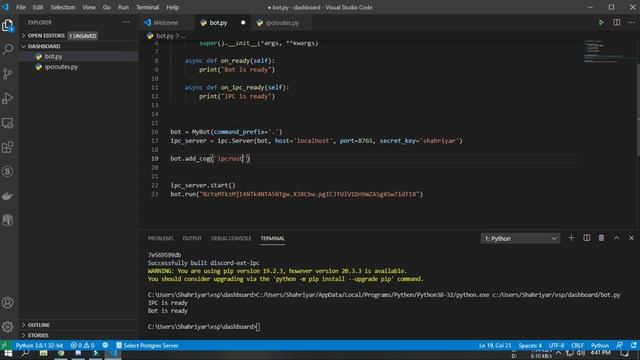This screenshot has height=360, width=640.
Task: Click the errors and warnings status indicator
Action: coord(82,345)
